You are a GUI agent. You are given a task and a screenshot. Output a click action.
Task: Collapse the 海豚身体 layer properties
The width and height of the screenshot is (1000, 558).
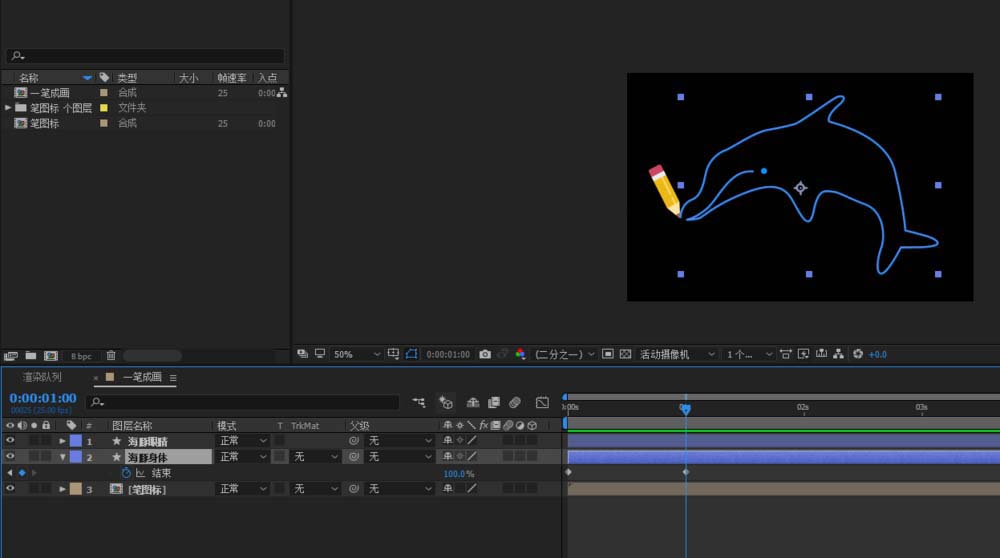[x=62, y=457]
